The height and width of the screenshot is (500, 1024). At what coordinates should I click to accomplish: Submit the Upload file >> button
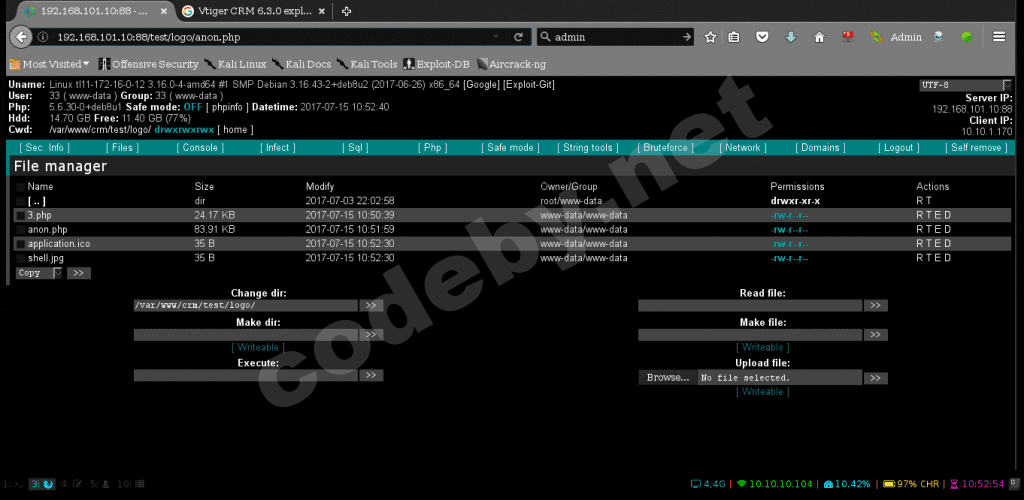tap(875, 378)
